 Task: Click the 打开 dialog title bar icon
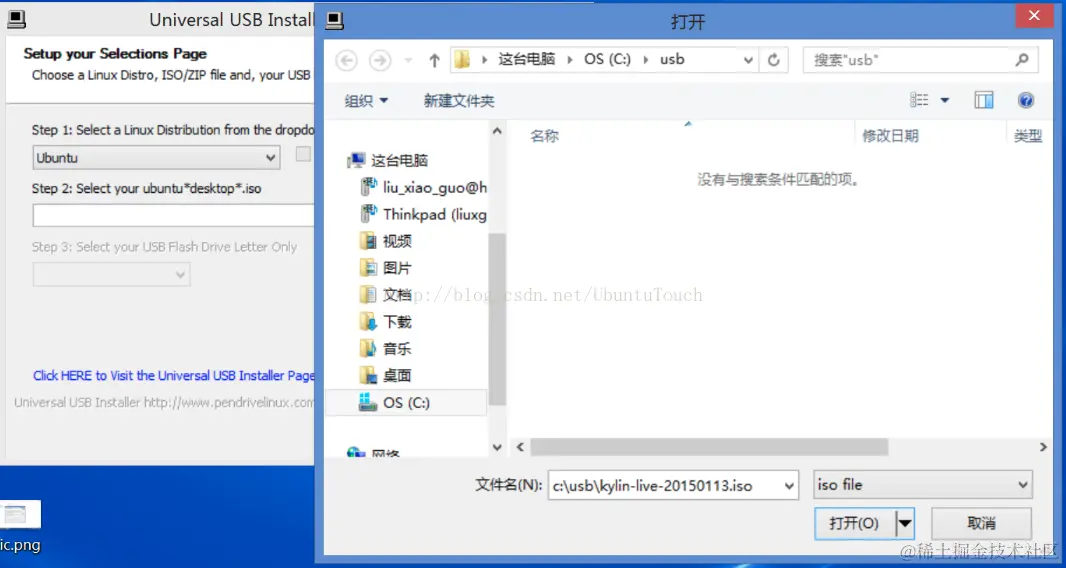[x=335, y=21]
